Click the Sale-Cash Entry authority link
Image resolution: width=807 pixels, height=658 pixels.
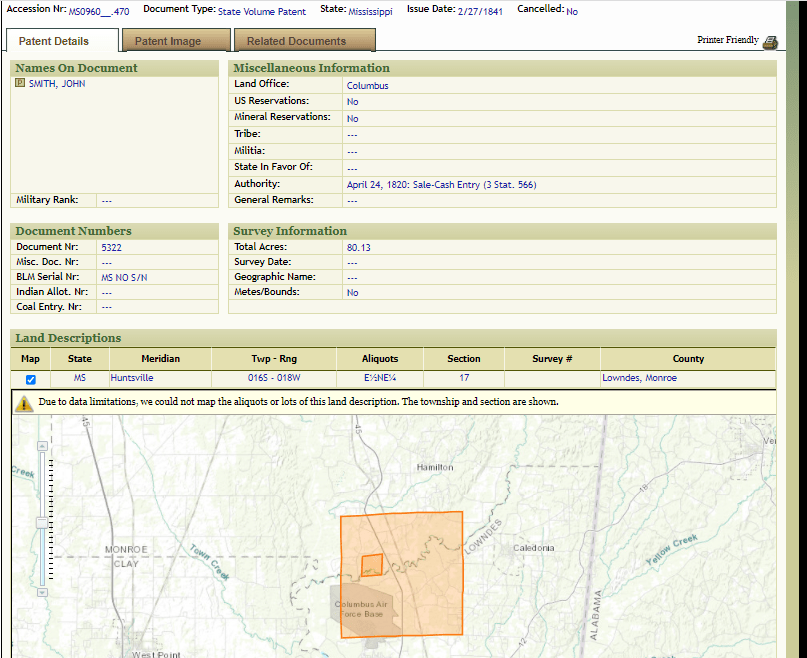441,185
